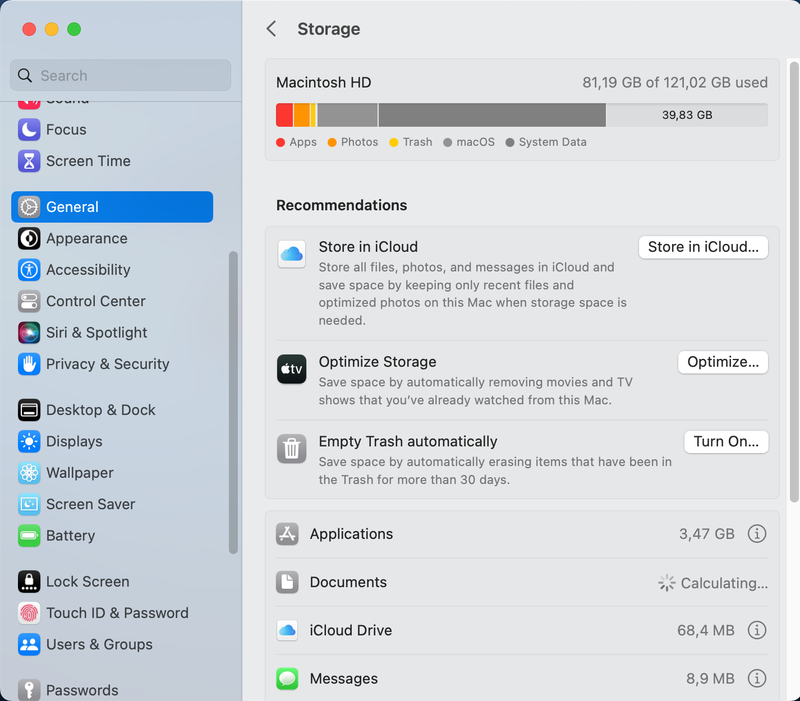Image resolution: width=800 pixels, height=701 pixels.
Task: Click the 39,83 GB free space segment
Action: coord(687,115)
